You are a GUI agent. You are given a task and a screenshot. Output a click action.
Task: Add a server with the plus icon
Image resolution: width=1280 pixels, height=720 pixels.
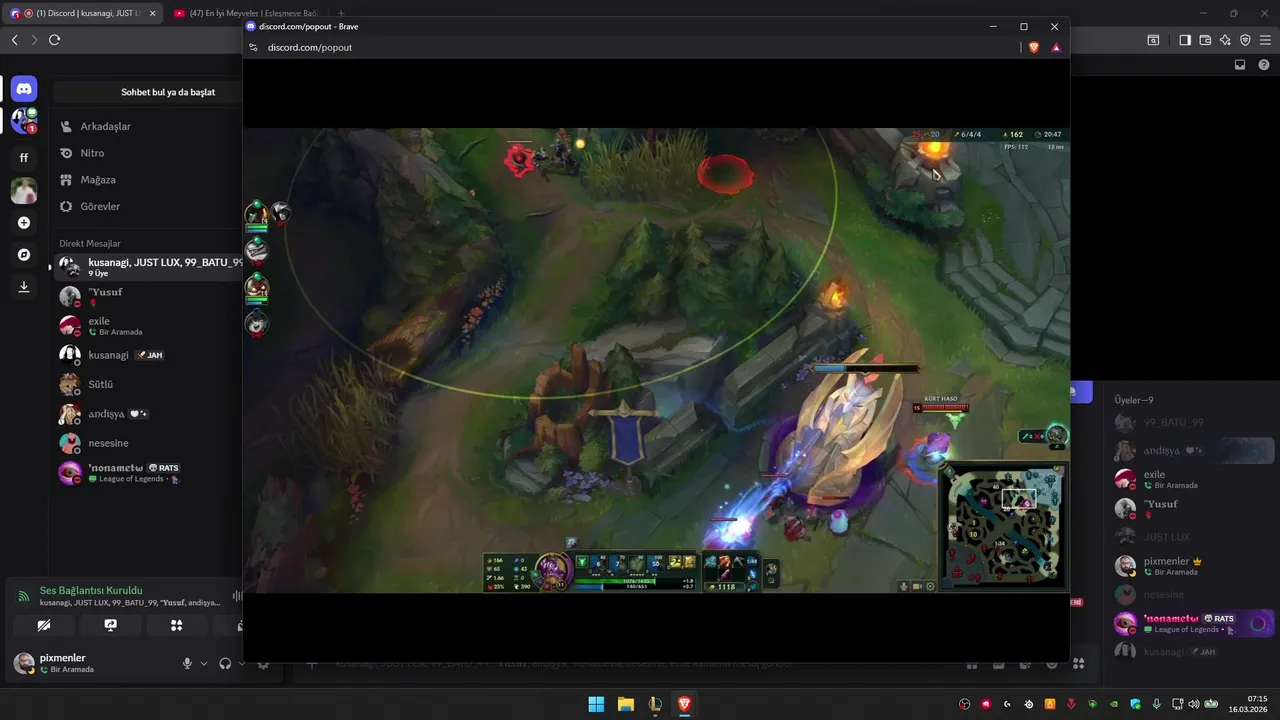[24, 223]
